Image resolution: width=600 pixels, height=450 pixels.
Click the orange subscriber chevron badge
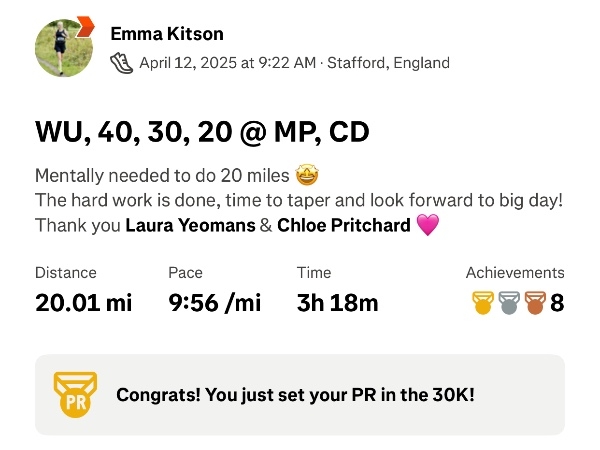coord(85,27)
